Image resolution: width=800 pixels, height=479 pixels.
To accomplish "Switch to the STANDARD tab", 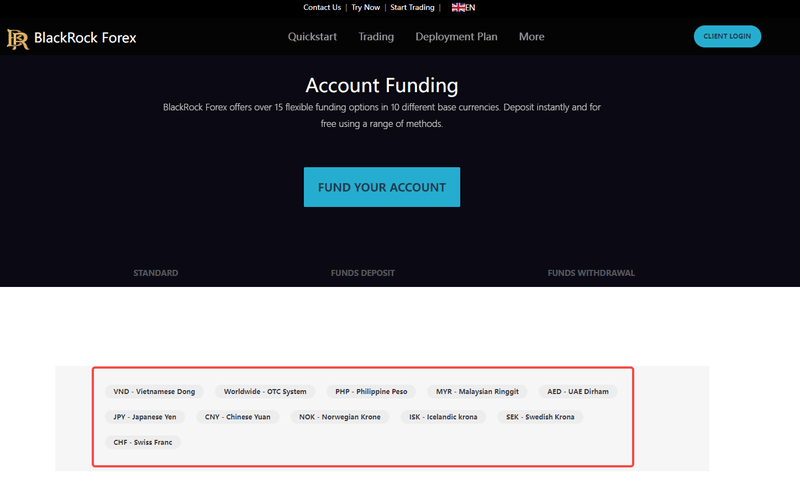I will point(156,273).
